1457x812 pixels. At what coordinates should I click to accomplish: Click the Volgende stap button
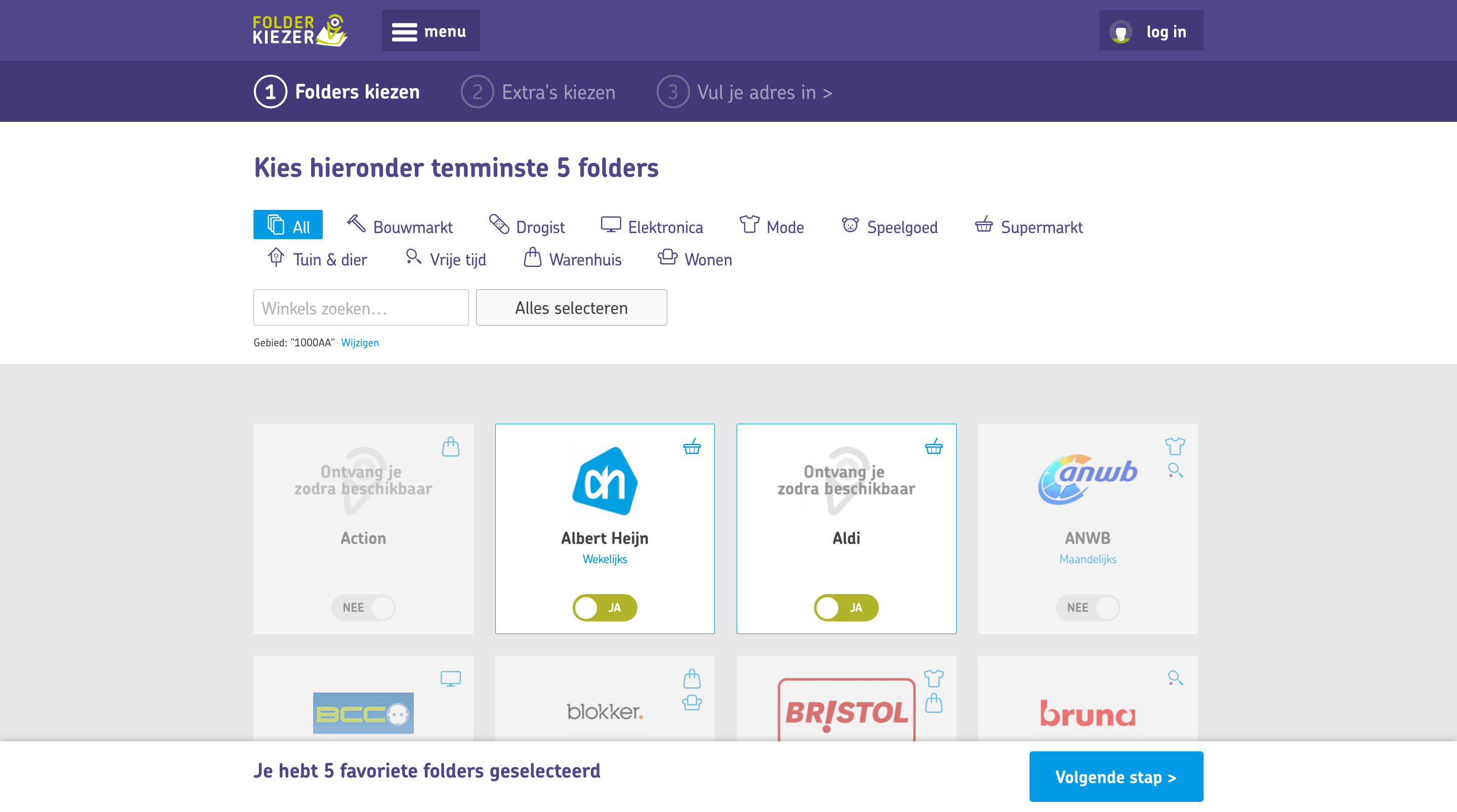pyautogui.click(x=1116, y=777)
